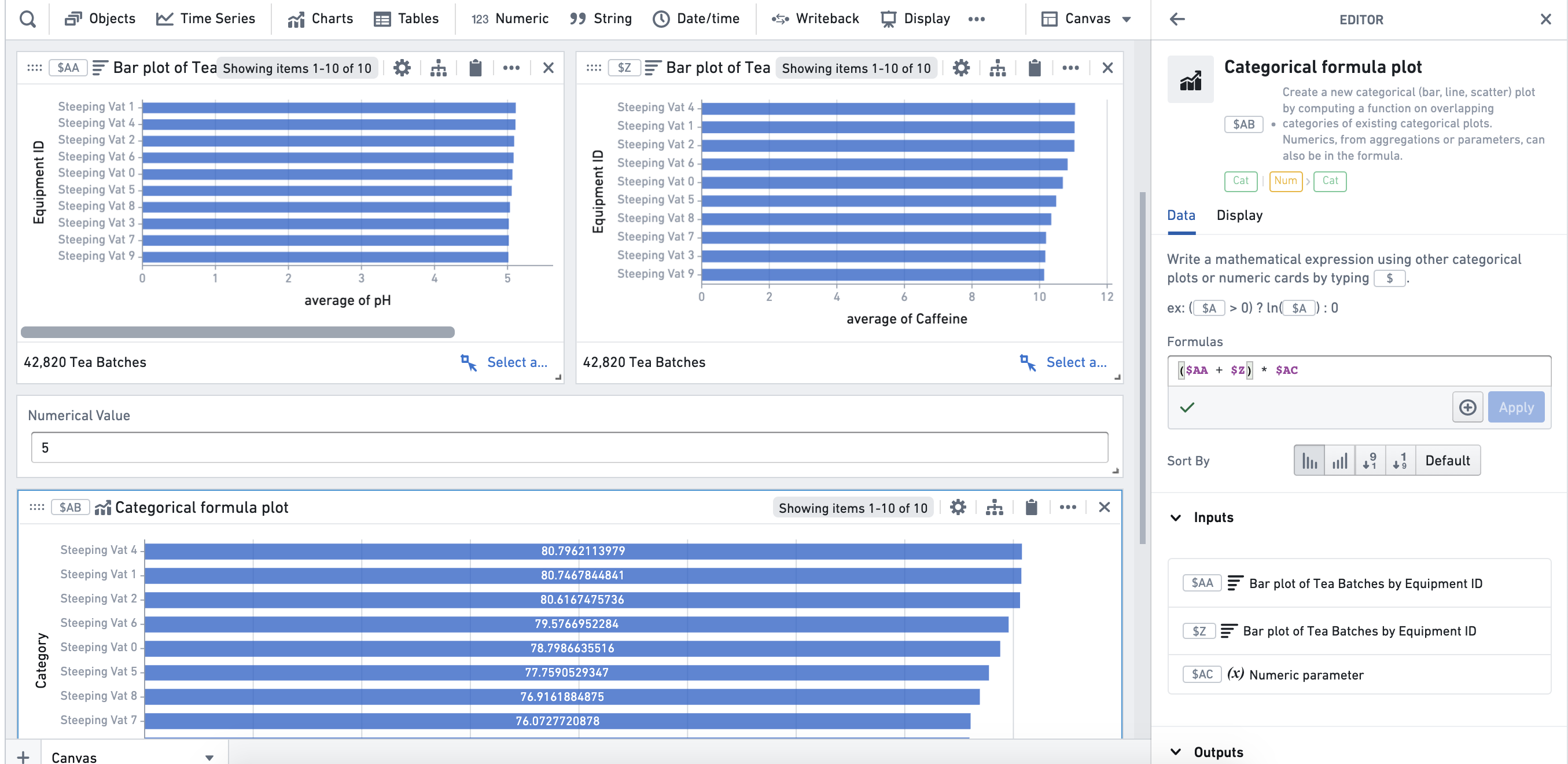Click into the Formulas expression field

[1359, 371]
